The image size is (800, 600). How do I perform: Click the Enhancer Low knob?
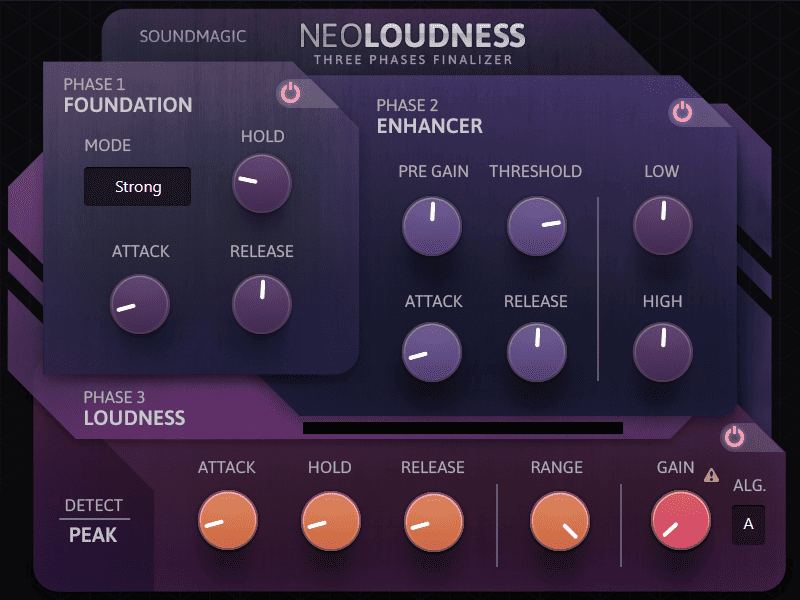(663, 224)
